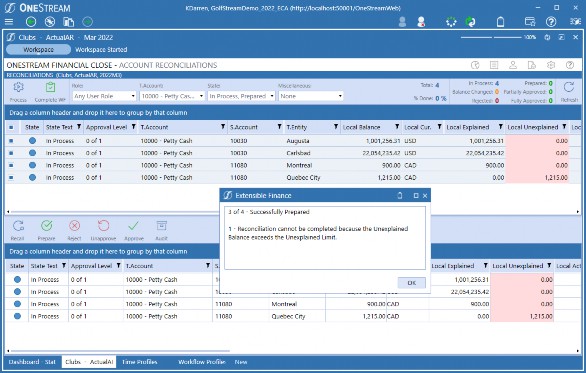Click the Approve check icon
This screenshot has height=373, width=586.
point(133,226)
